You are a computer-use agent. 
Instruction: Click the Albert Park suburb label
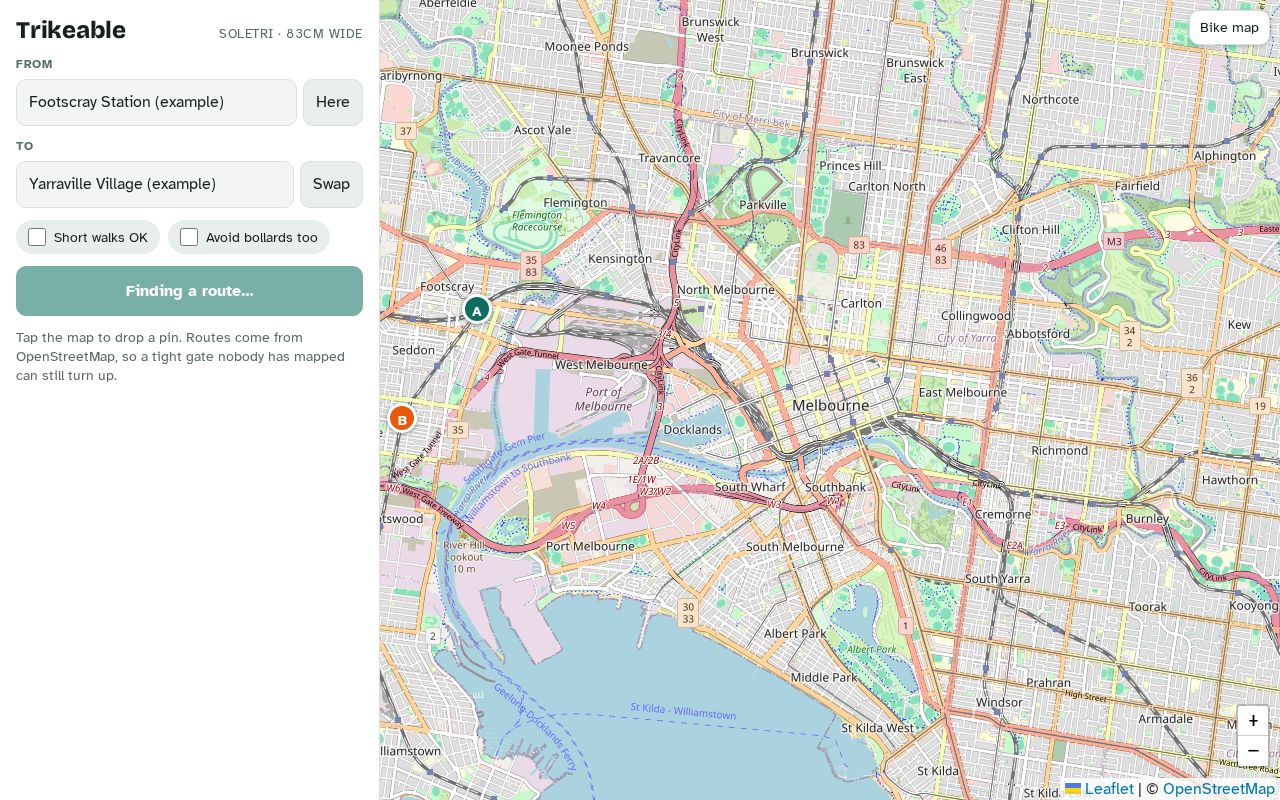(x=795, y=633)
